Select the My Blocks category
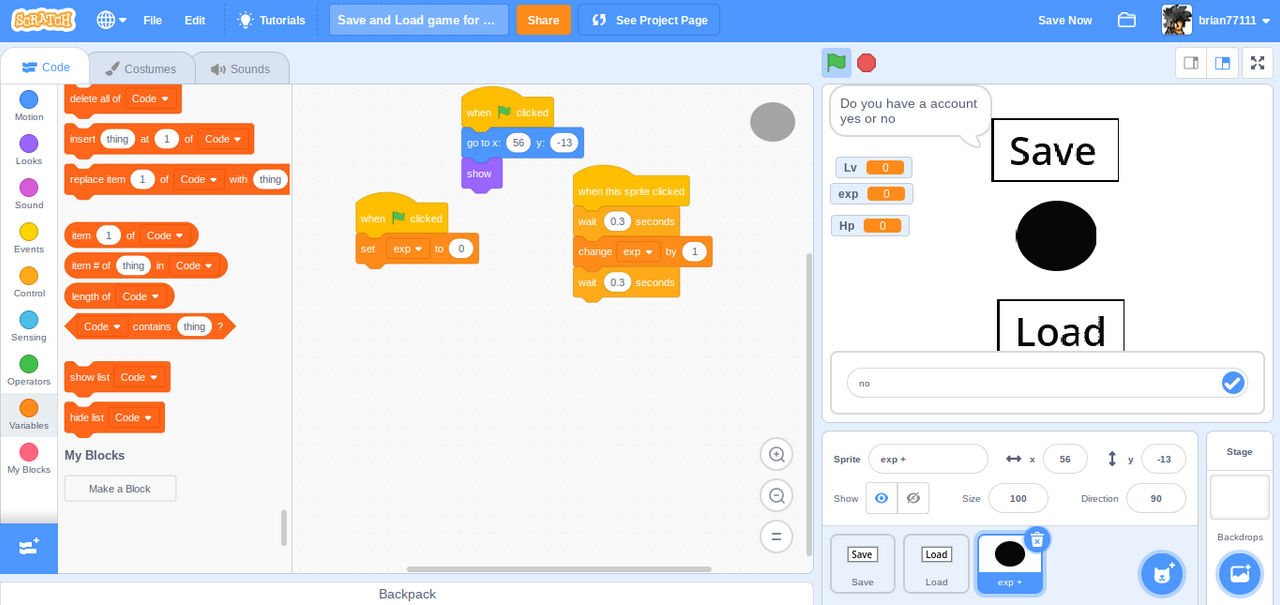Screen dimensions: 1280x605 pyautogui.click(x=29, y=458)
